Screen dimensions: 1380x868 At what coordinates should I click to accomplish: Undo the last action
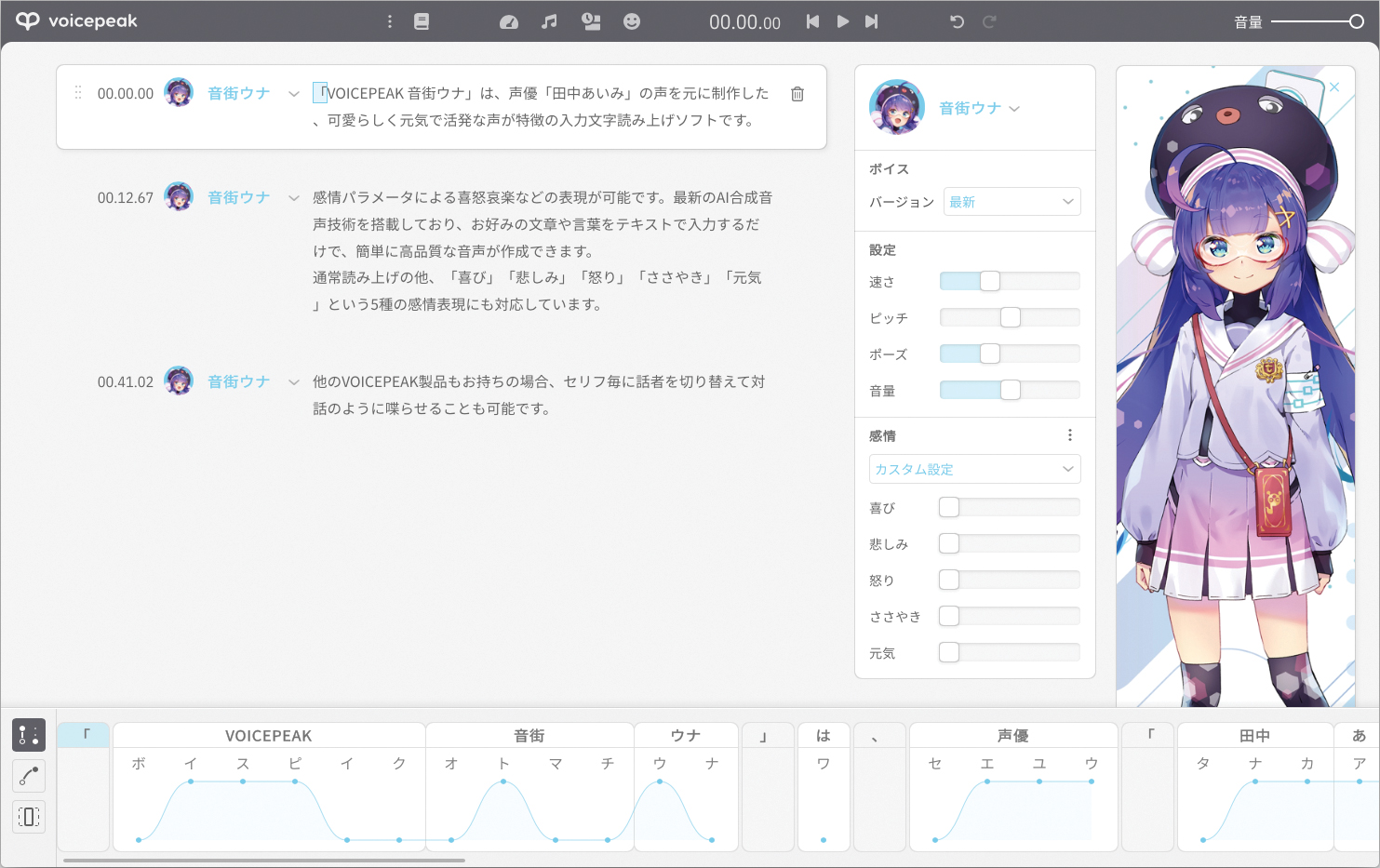click(957, 21)
